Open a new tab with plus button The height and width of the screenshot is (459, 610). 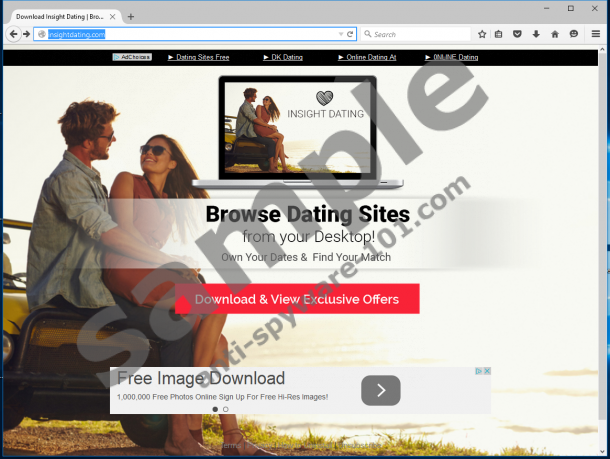(x=131, y=16)
